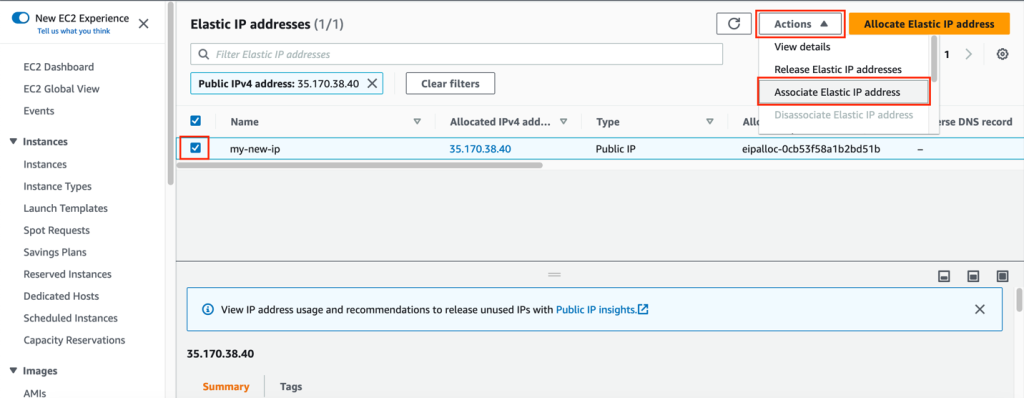Screen dimensions: 1024x398
Task: Open table preferences gear icon
Action: pos(1002,54)
